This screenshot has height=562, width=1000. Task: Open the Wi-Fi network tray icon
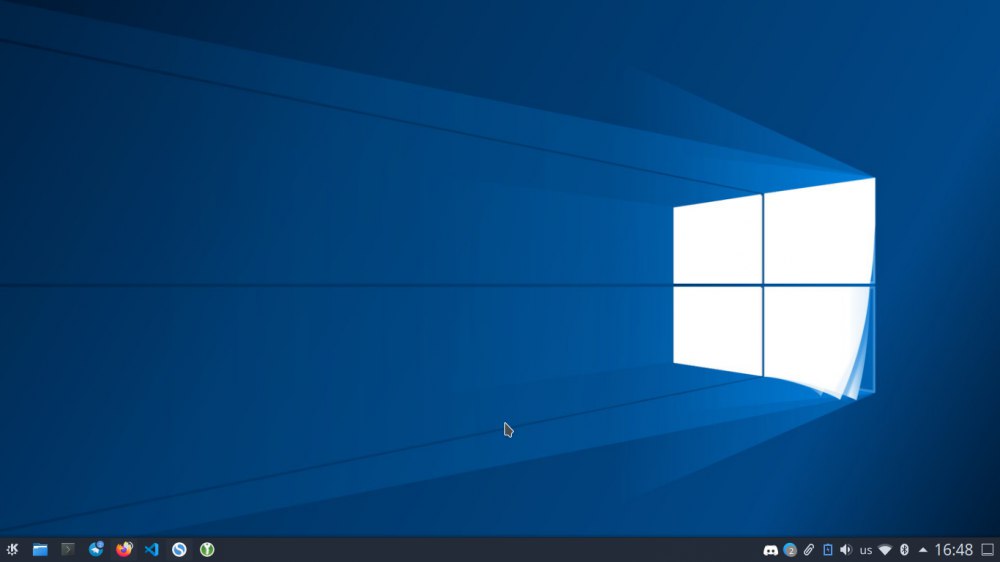tap(885, 550)
